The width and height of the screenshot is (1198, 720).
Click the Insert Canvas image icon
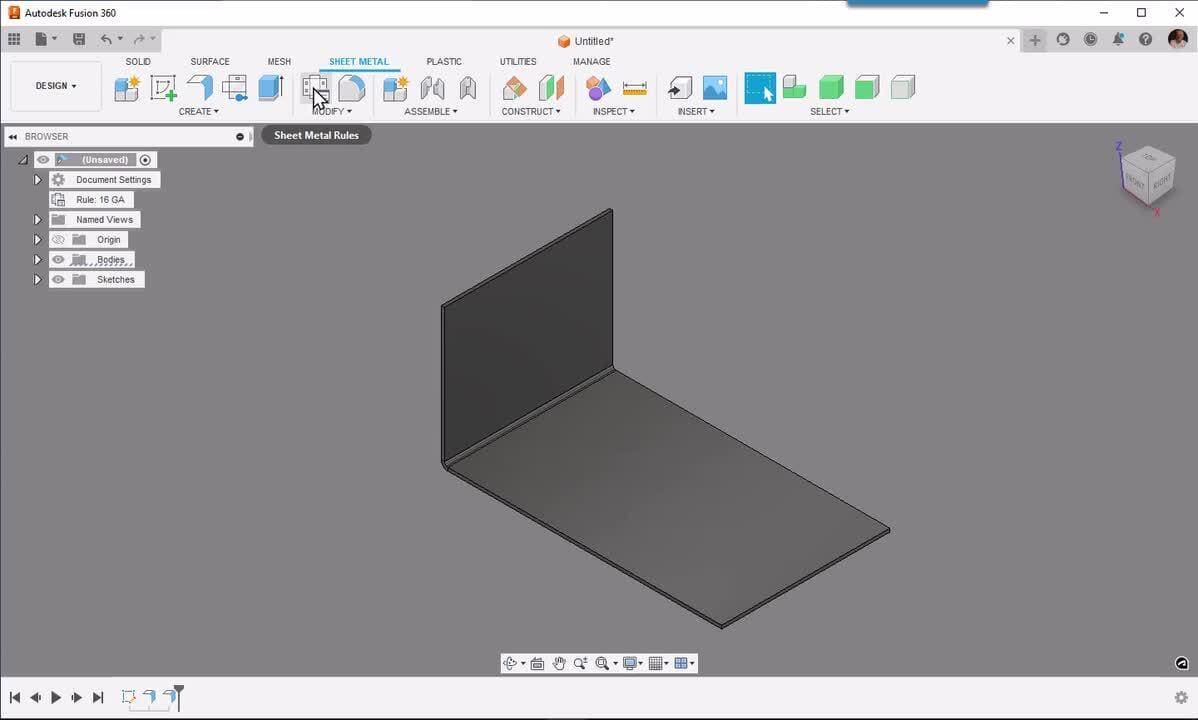pyautogui.click(x=714, y=88)
